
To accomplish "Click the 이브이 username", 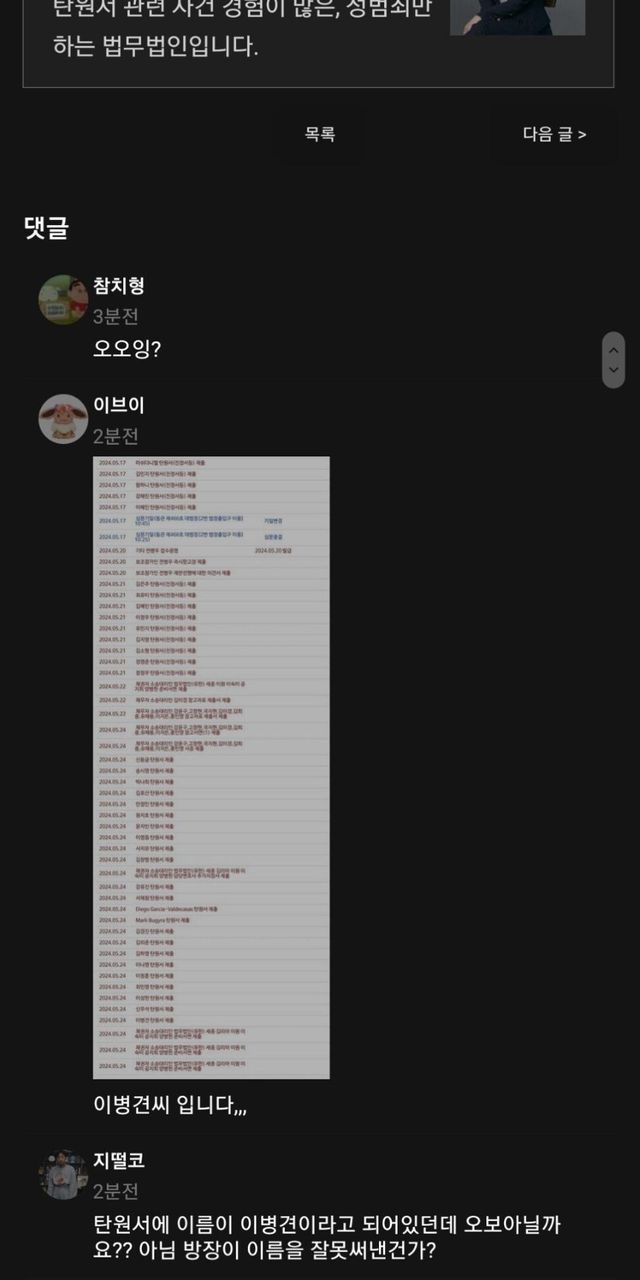I will click(x=119, y=406).
